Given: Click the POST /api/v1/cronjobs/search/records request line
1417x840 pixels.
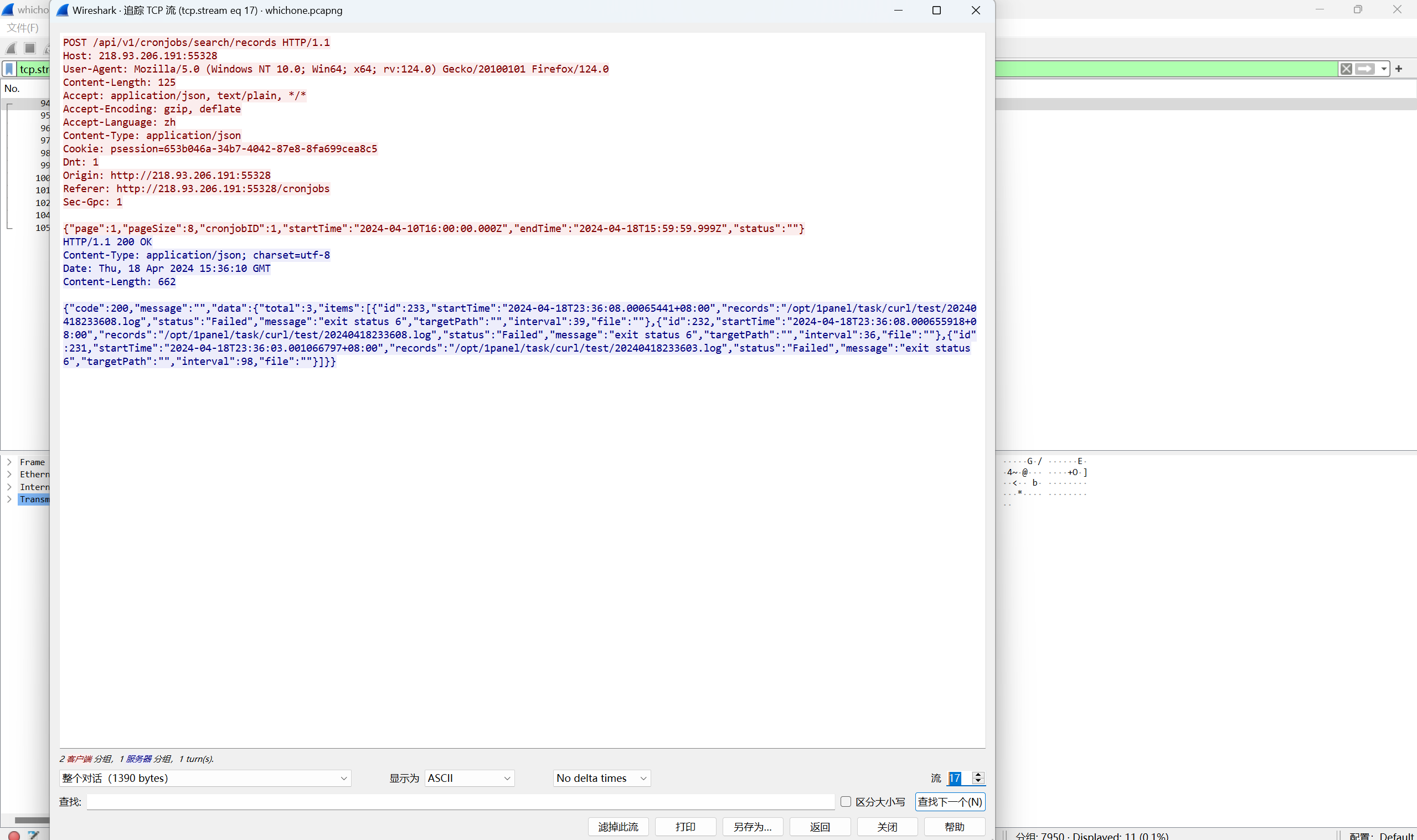Looking at the screenshot, I should 197,43.
